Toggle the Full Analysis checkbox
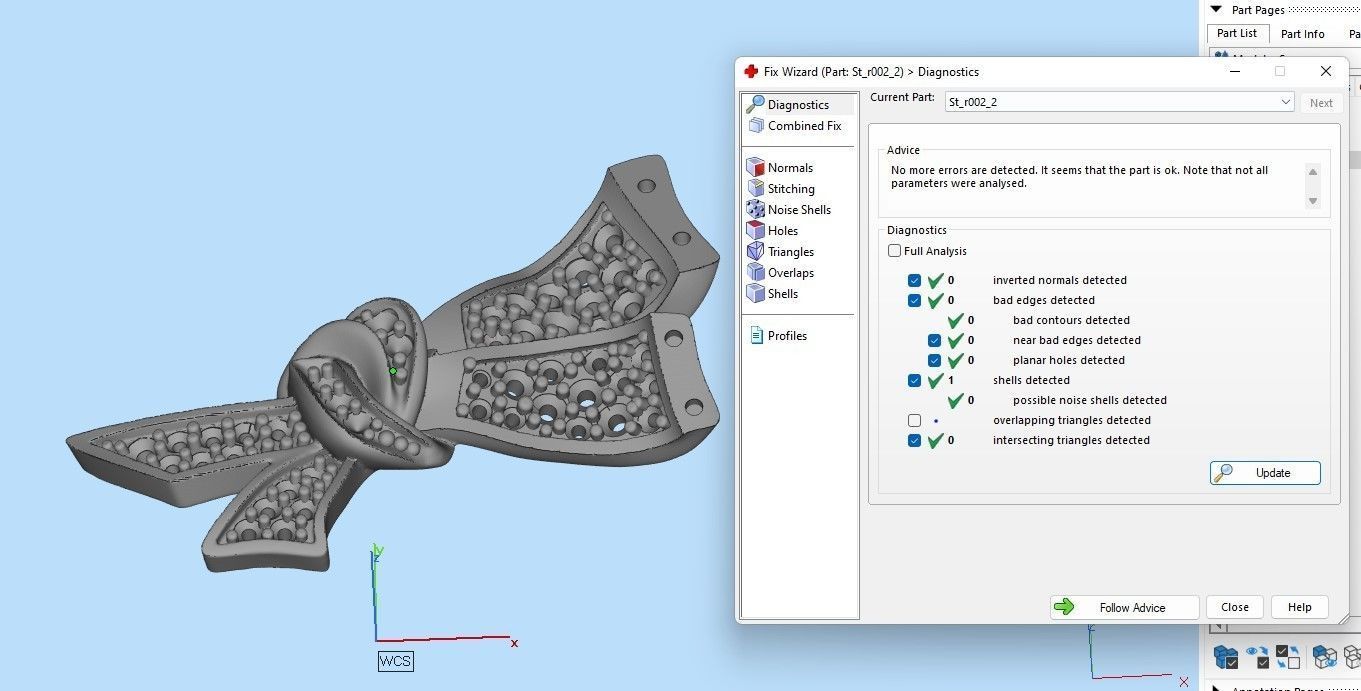 (x=894, y=251)
